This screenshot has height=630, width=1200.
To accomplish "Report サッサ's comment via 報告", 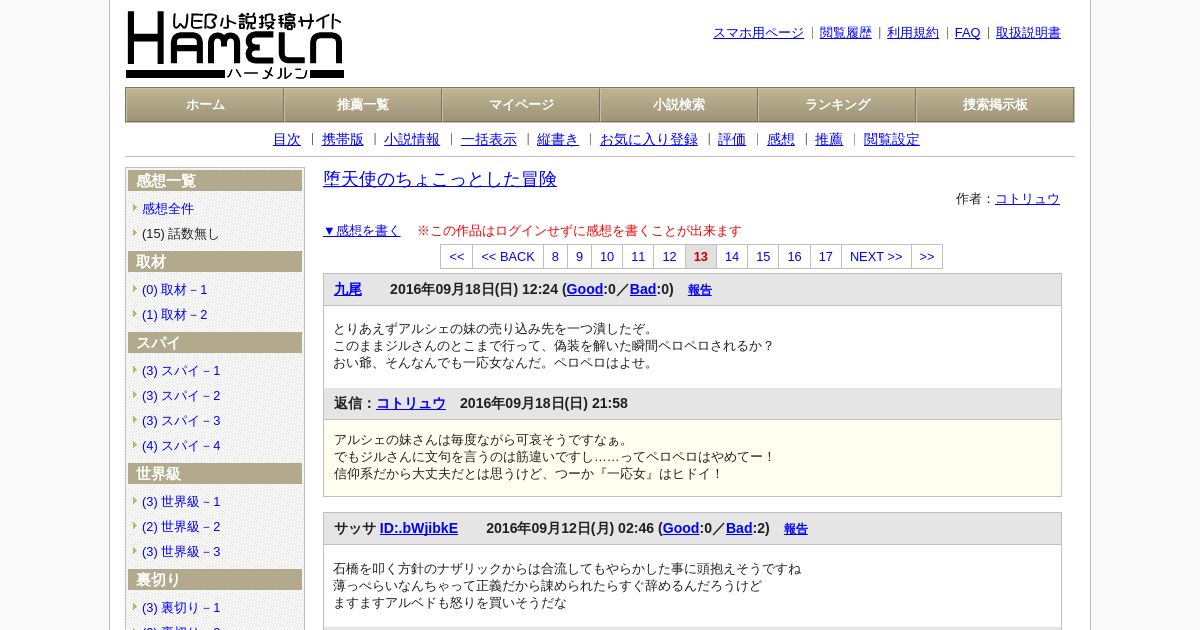I will (x=796, y=529).
